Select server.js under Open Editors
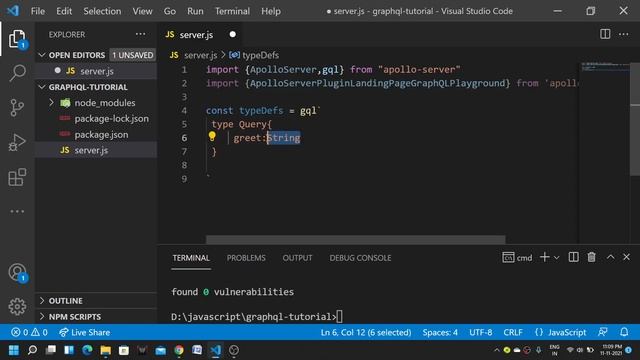This screenshot has height=360, width=640. 96,71
